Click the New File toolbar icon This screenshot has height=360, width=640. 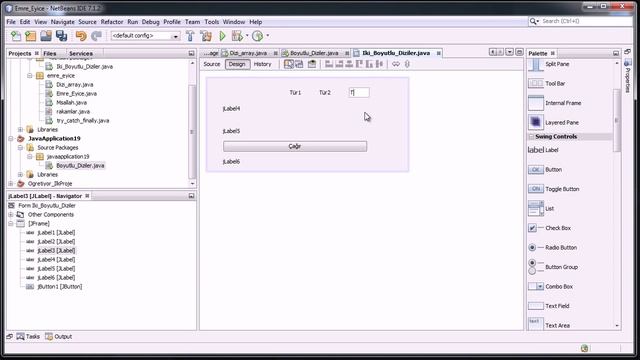click(16, 36)
